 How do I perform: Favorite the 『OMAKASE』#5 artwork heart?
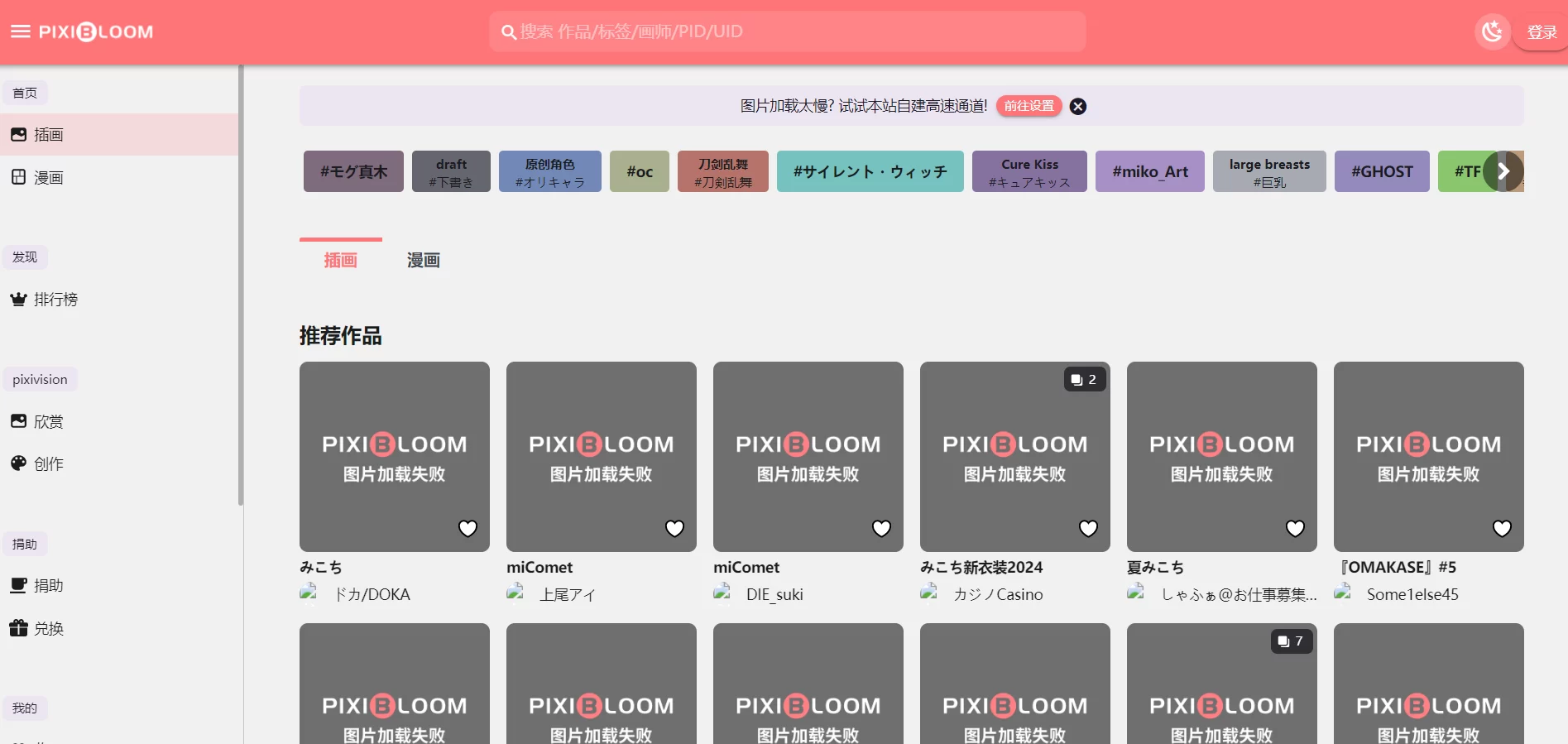[x=1501, y=528]
